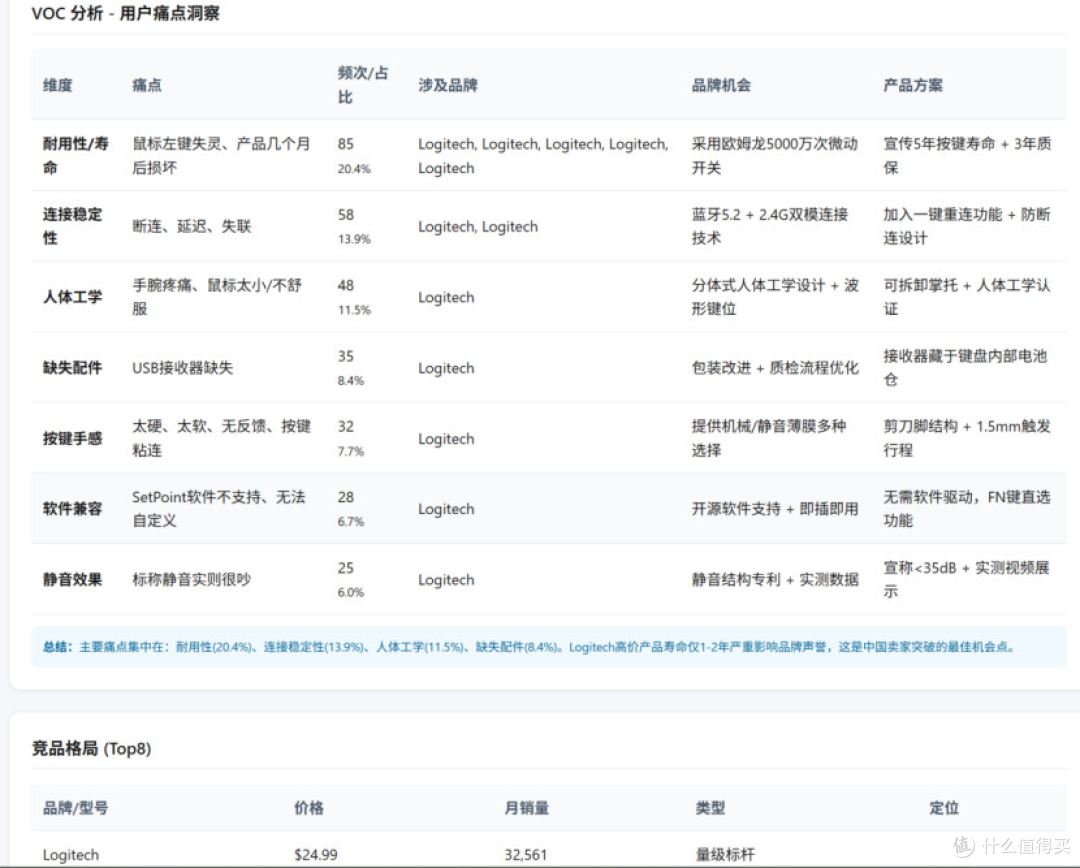Click the opportunity 包装改进 + 质检流程优化
The height and width of the screenshot is (868, 1080).
click(775, 368)
